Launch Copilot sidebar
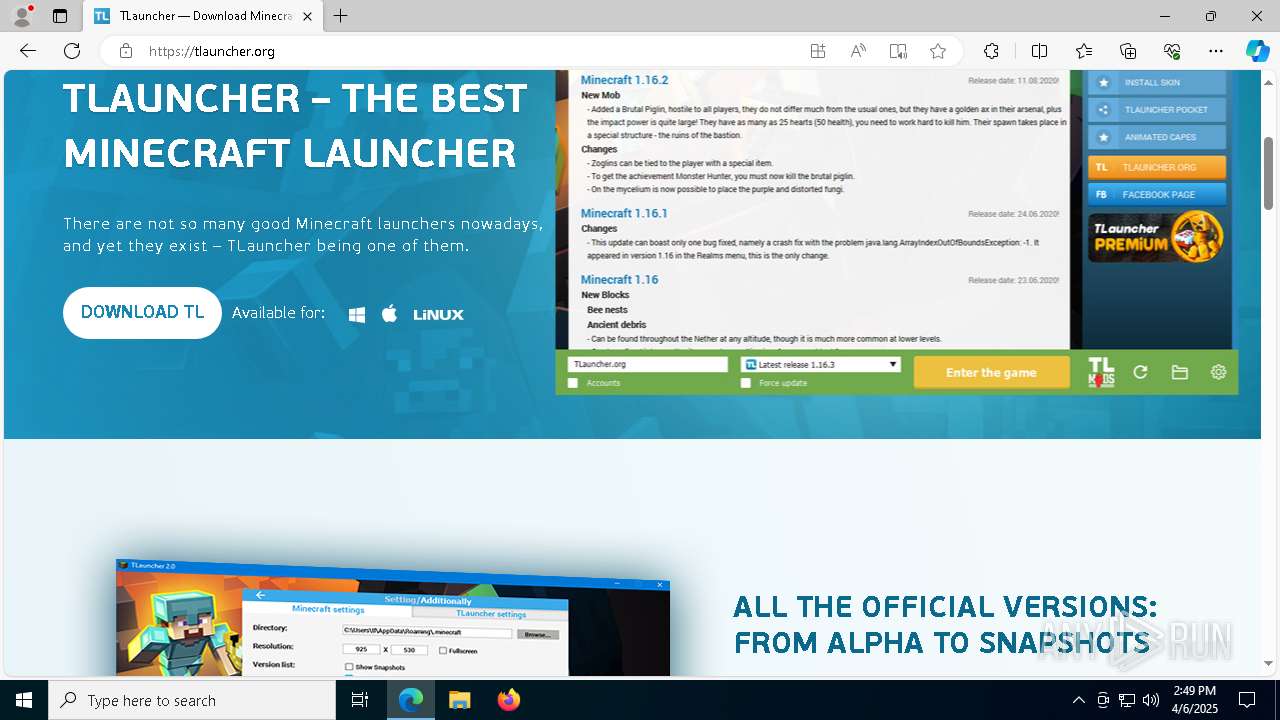1280x720 pixels. click(x=1257, y=51)
